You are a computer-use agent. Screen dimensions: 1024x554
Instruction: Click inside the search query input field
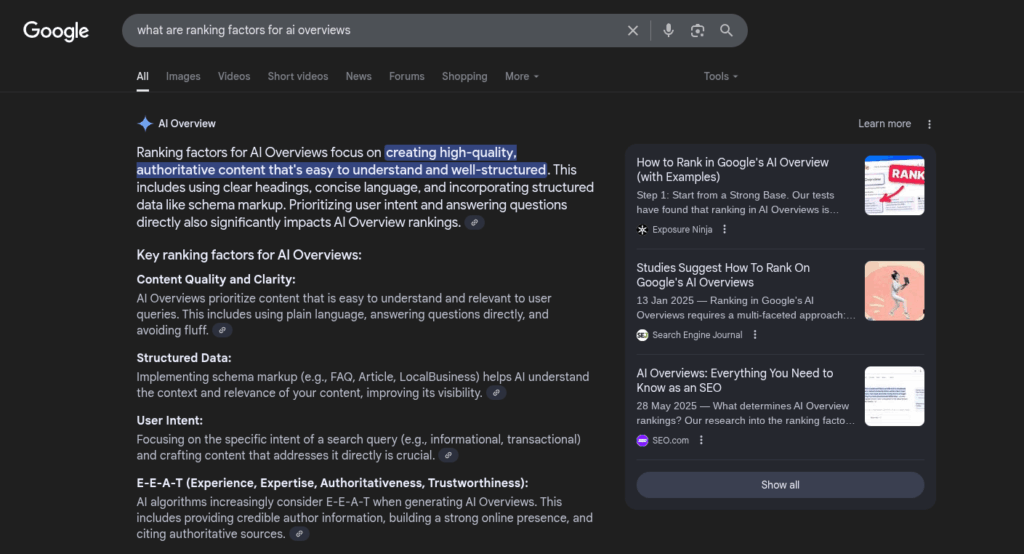372,30
